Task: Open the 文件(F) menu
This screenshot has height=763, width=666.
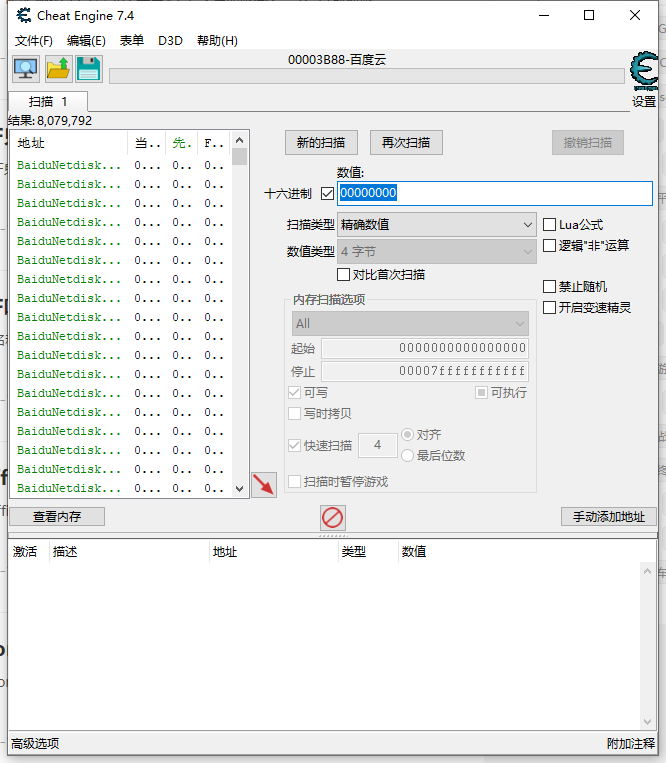Action: pyautogui.click(x=34, y=40)
